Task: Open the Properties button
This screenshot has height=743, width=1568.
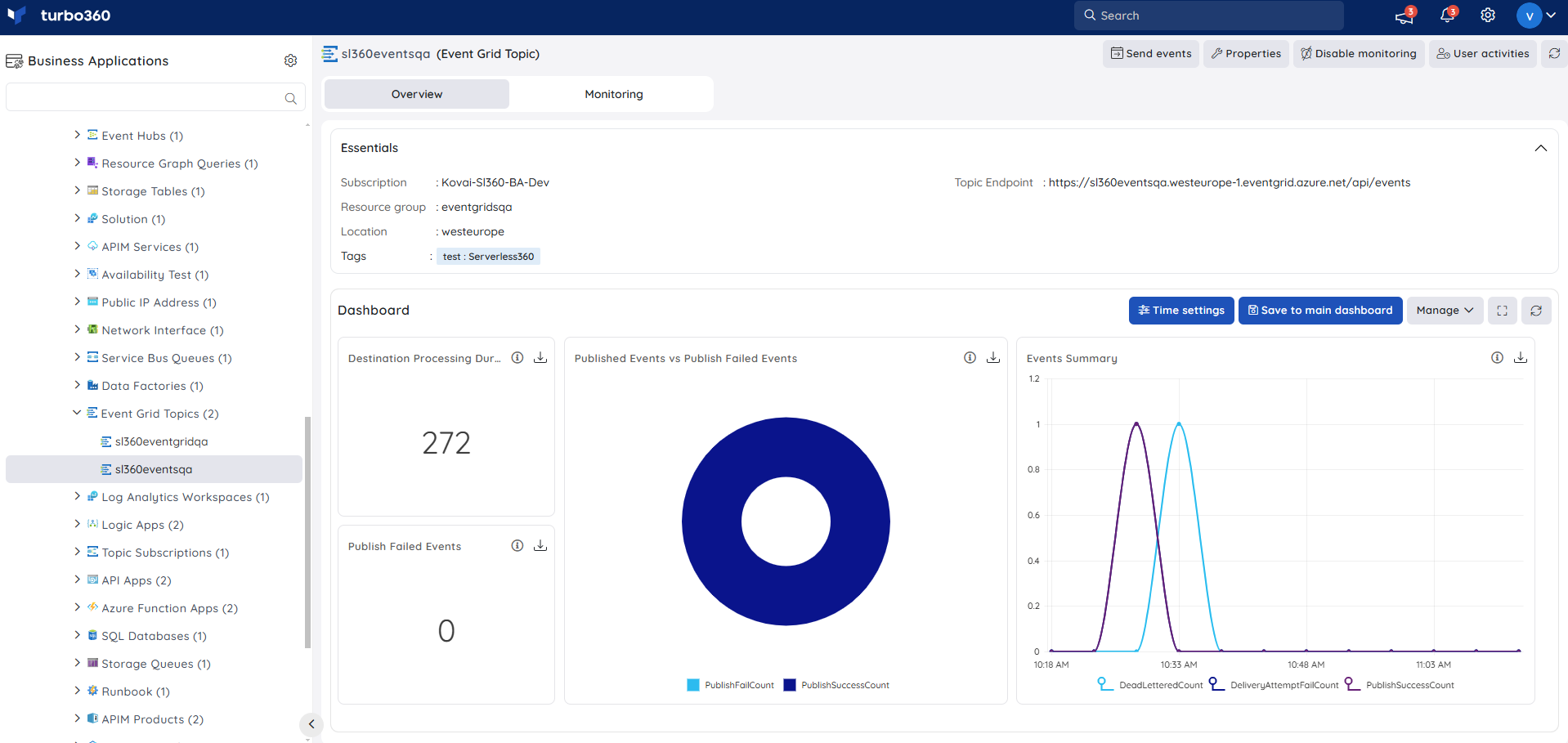Action: click(1246, 54)
